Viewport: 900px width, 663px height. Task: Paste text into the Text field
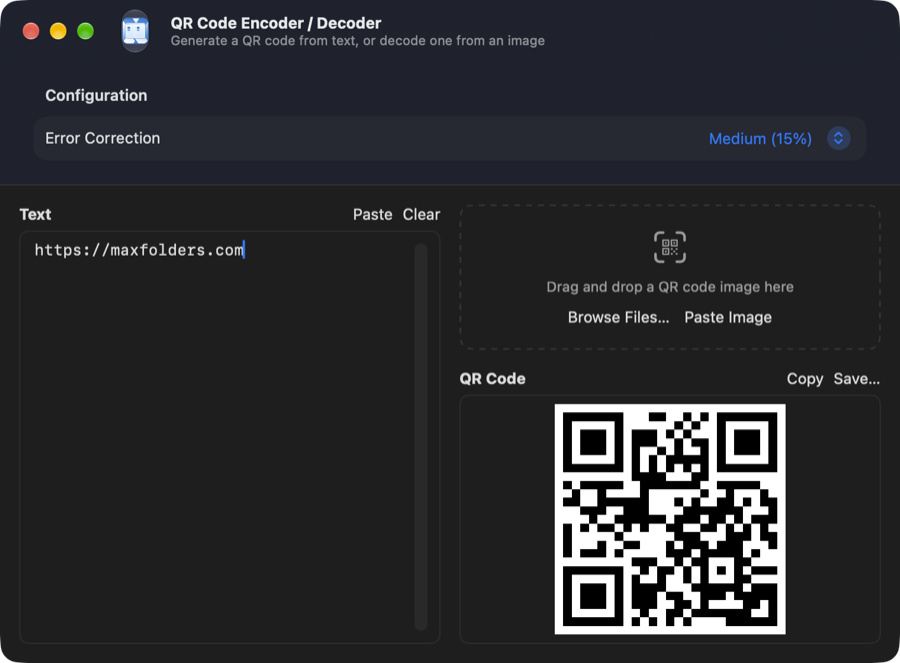(373, 215)
